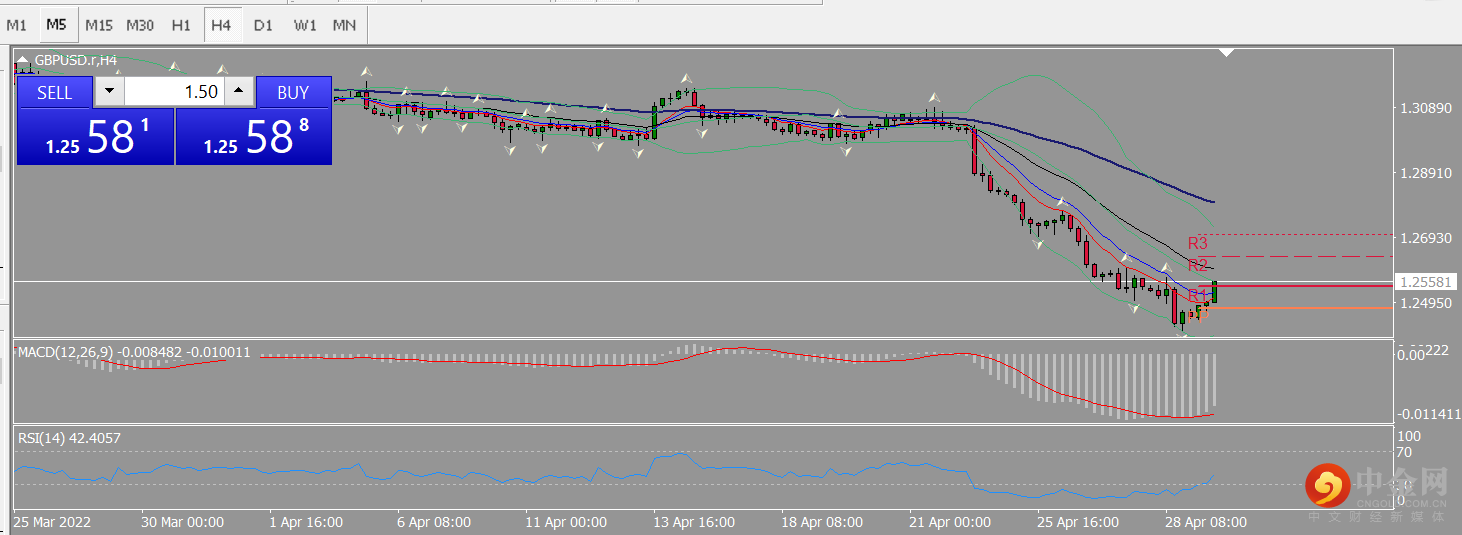The height and width of the screenshot is (535, 1462).
Task: Click the fractal arrow above 13 Apr peak
Action: pyautogui.click(x=686, y=78)
